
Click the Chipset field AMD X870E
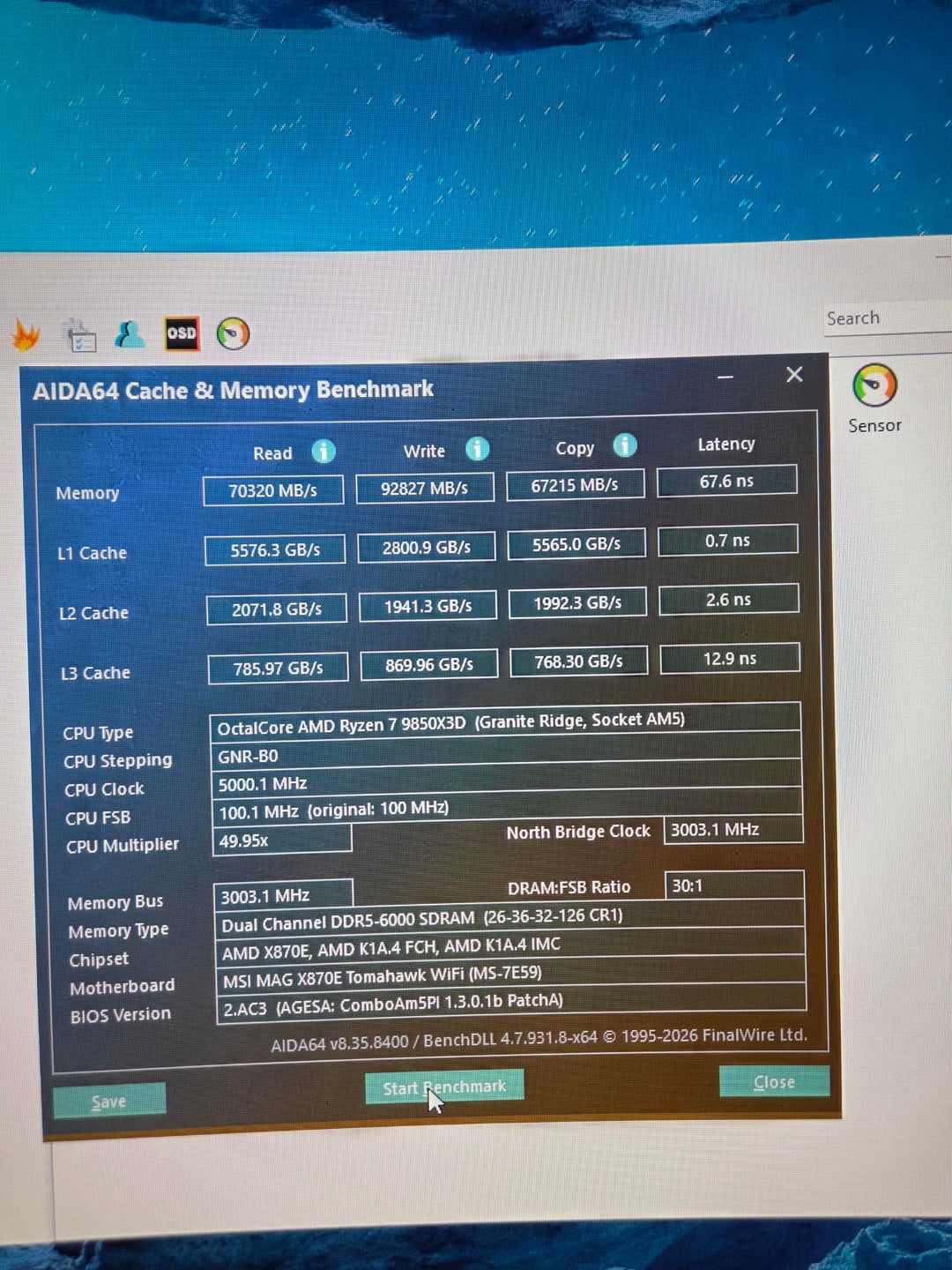pyautogui.click(x=510, y=949)
